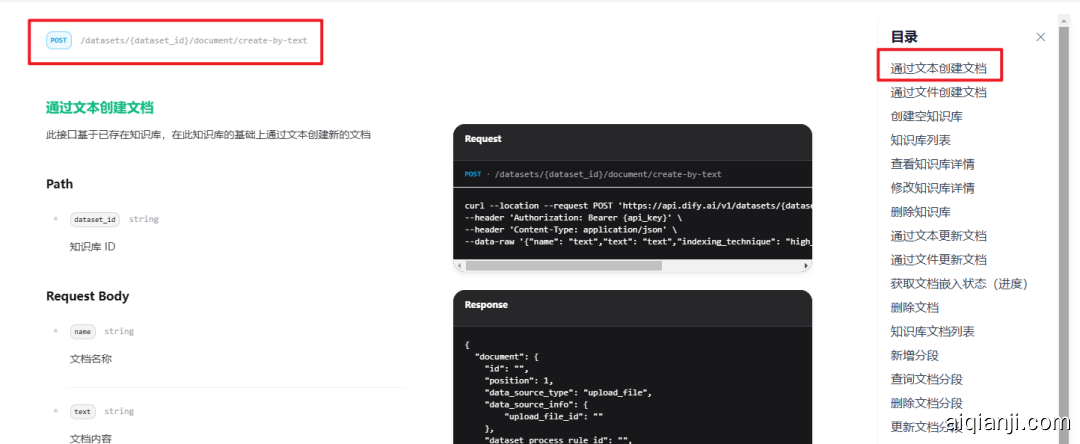
Task: Jump to 获取文档嵌入状态（进度） section
Action: point(958,284)
